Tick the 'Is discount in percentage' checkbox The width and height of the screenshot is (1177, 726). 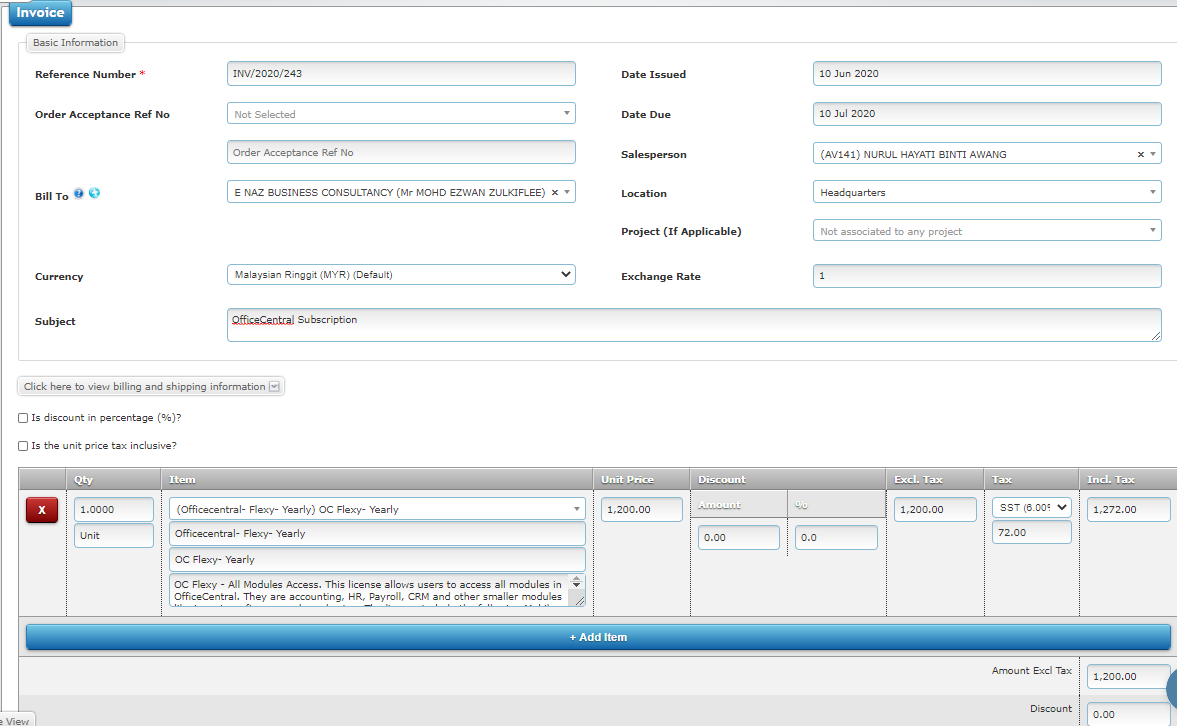23,418
